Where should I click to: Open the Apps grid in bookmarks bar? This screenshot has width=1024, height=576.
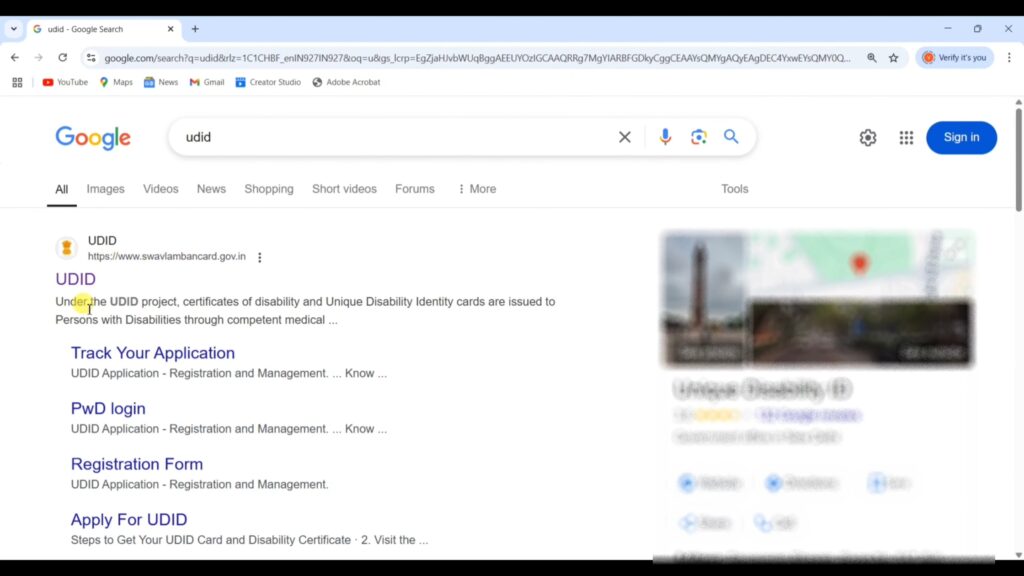17,82
